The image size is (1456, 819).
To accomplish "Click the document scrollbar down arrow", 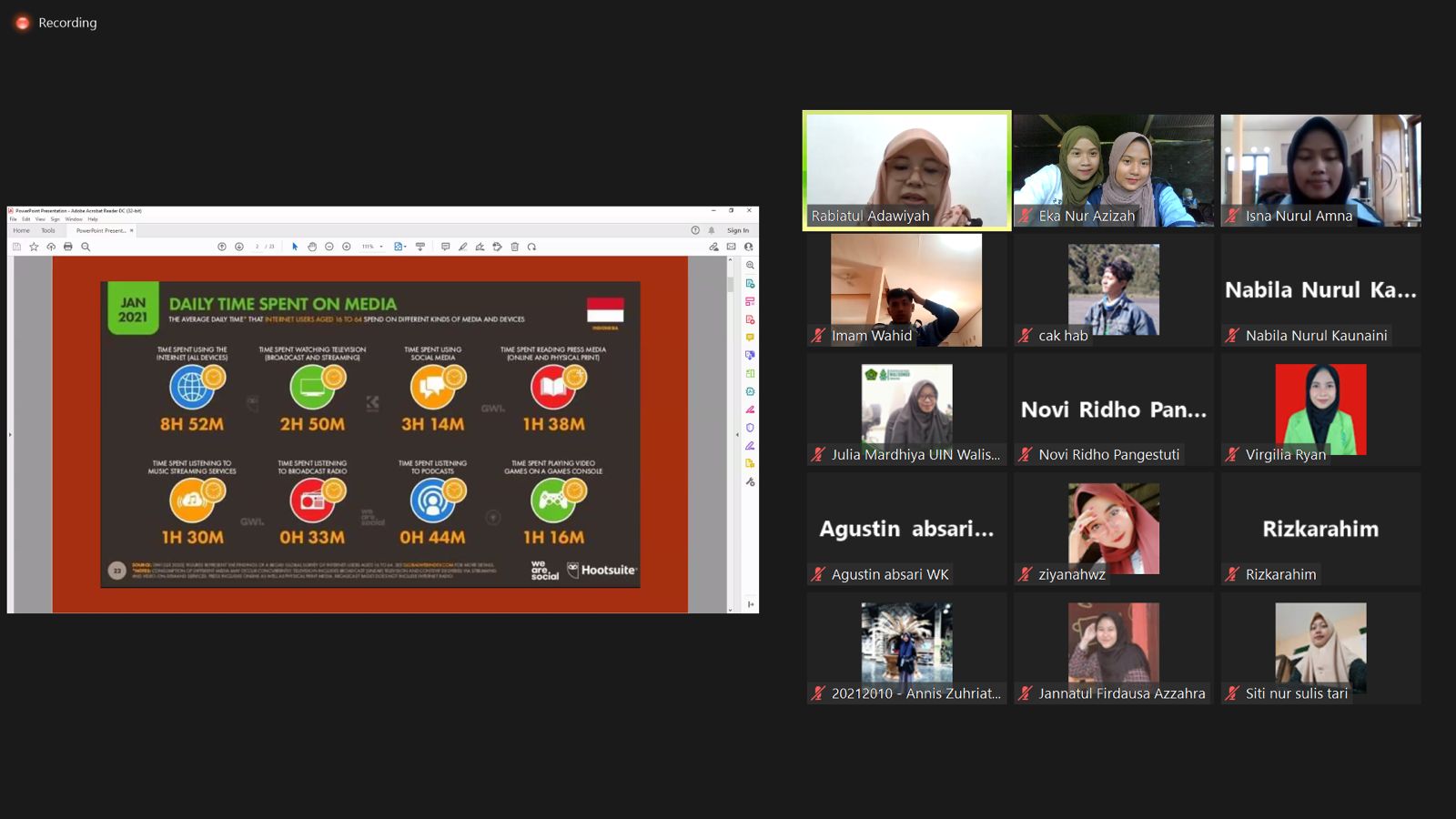I will click(x=730, y=610).
